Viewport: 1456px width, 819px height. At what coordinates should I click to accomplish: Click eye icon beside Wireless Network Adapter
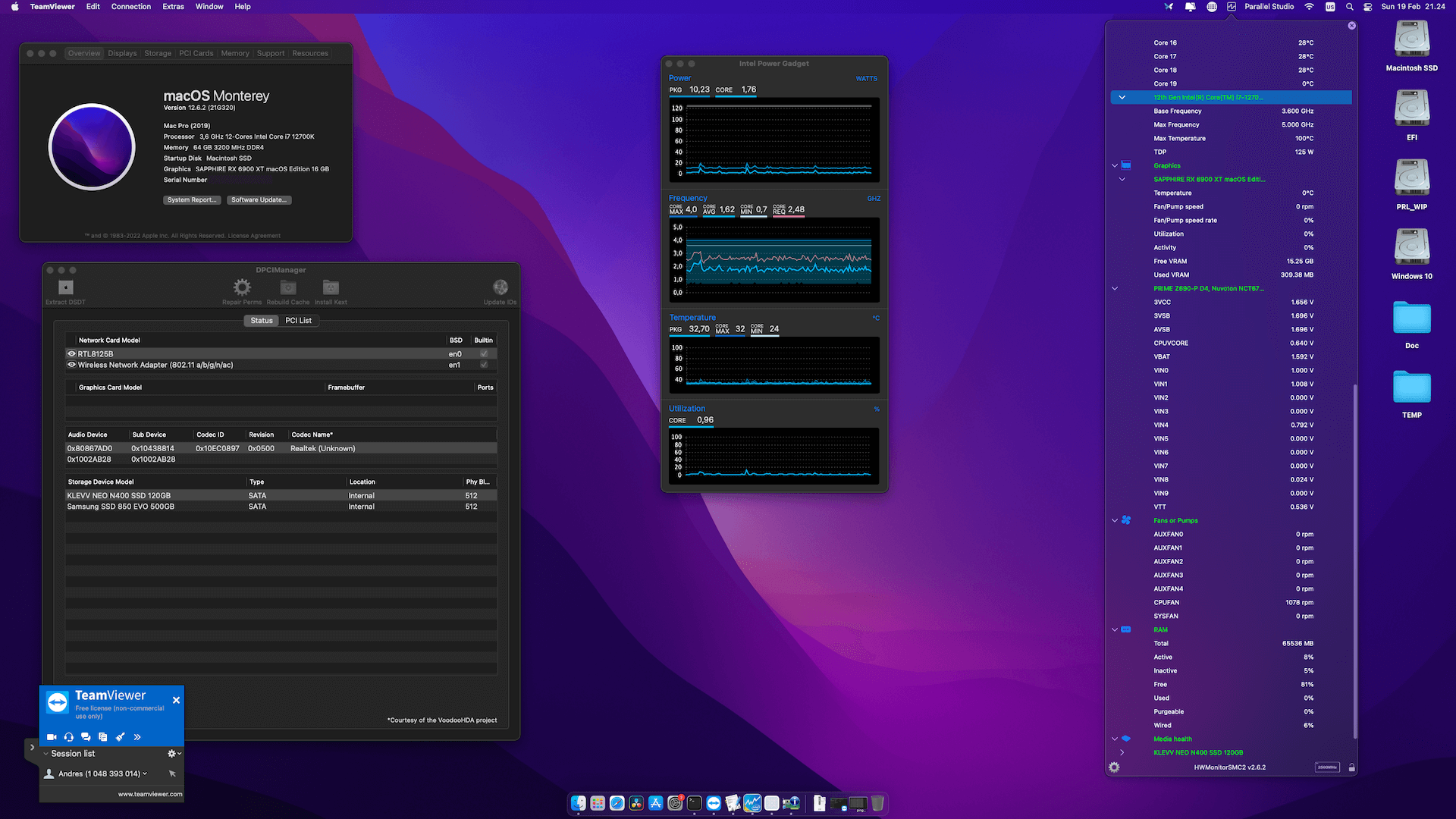(x=72, y=366)
